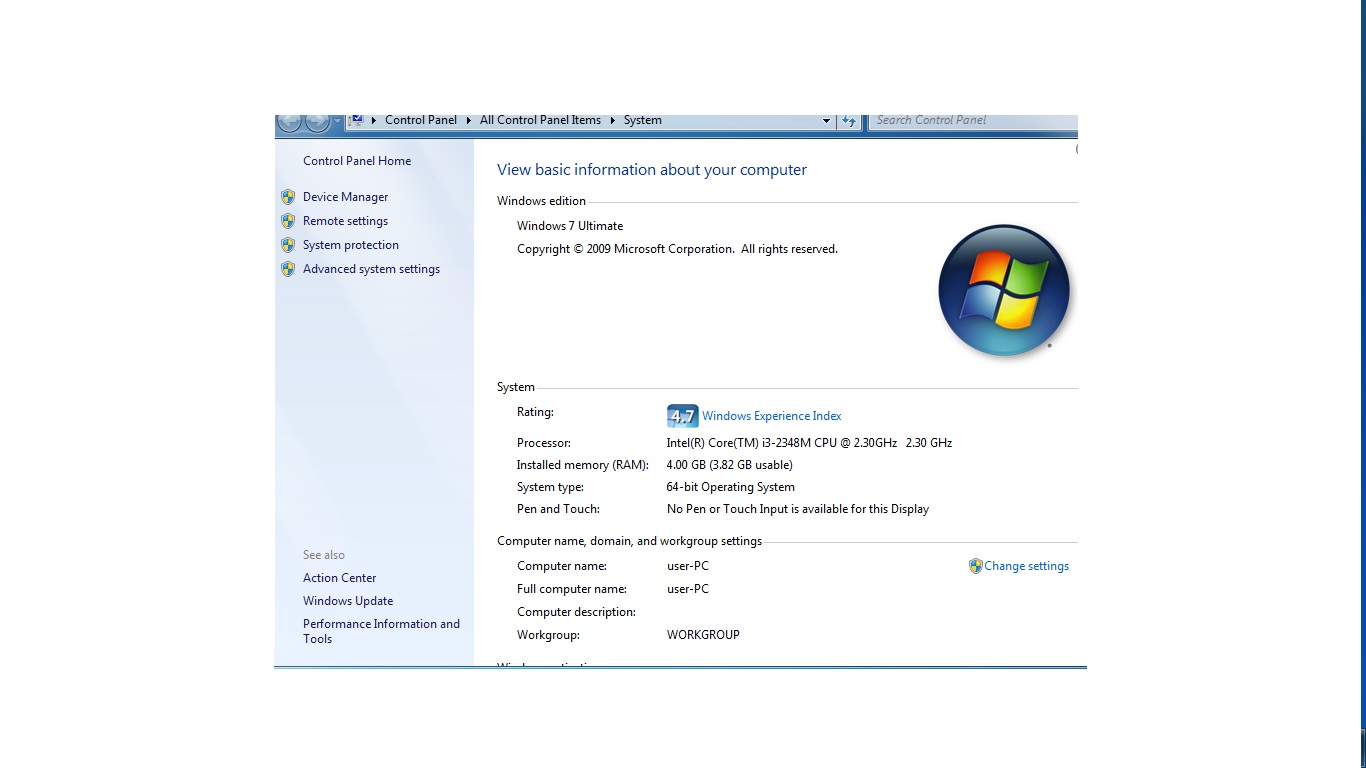Click the Copyright 2009 Microsoft Corporation text
The image size is (1366, 768).
click(677, 249)
